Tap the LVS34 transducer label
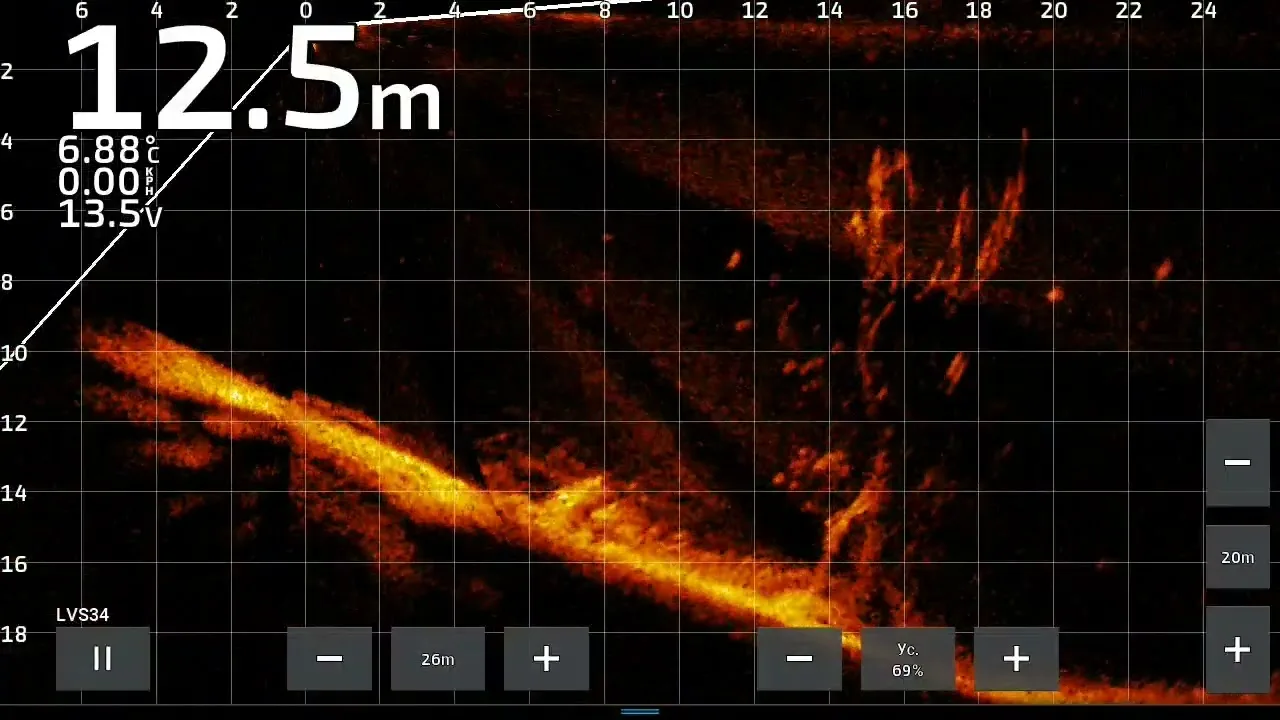 (83, 615)
